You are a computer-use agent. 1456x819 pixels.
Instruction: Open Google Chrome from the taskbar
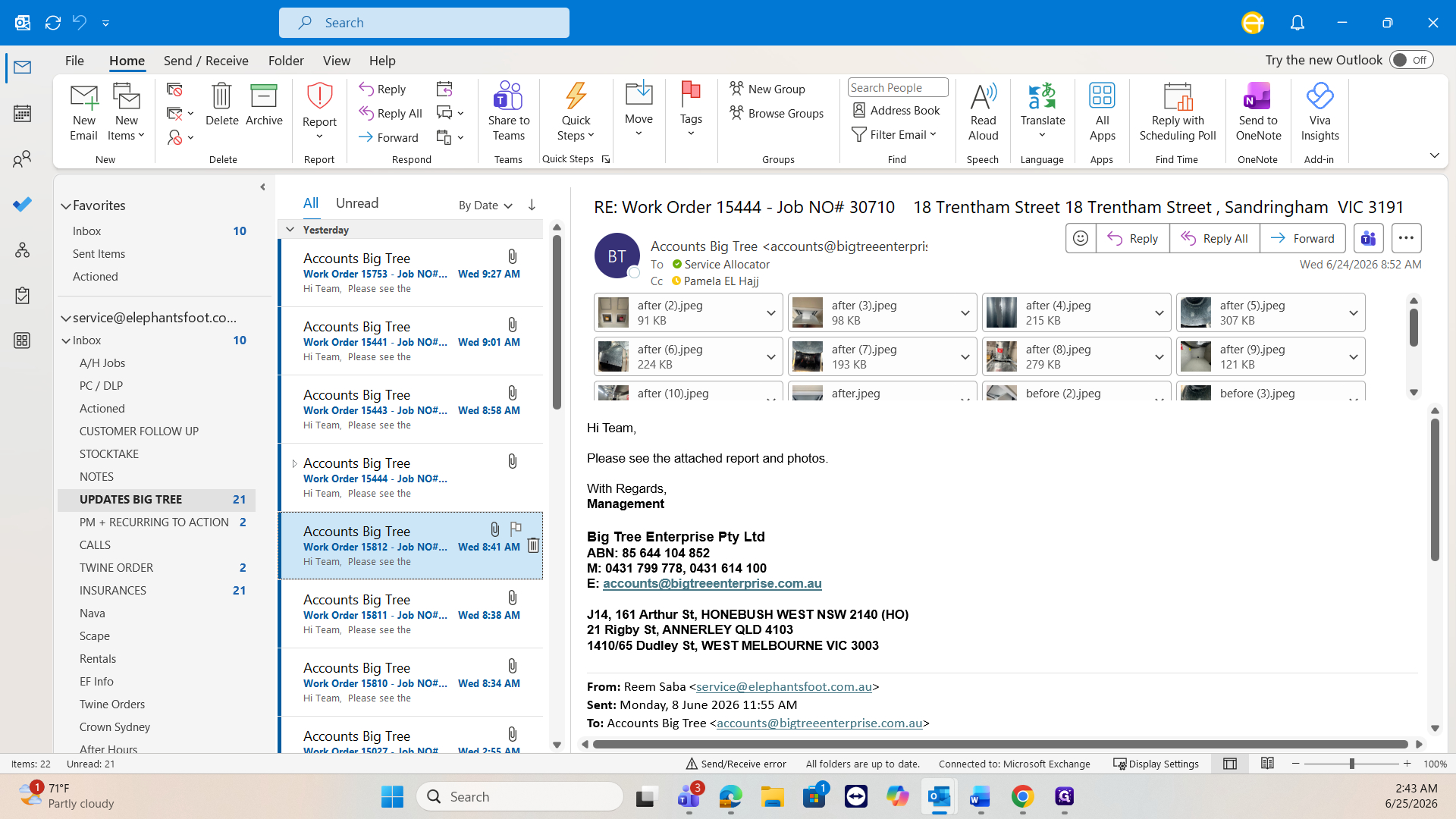pos(1022,796)
